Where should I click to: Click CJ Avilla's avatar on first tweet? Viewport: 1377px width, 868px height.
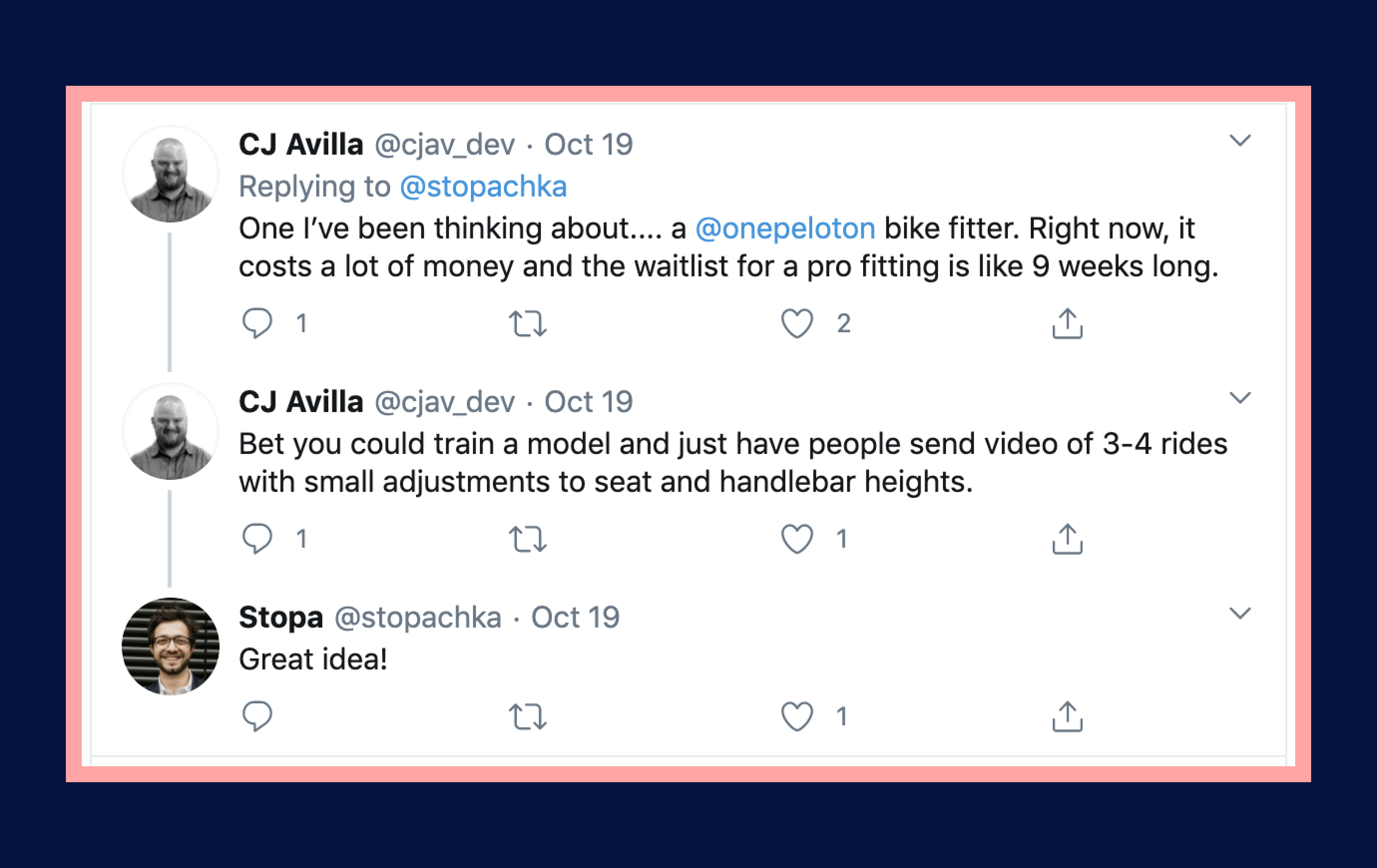tap(170, 174)
